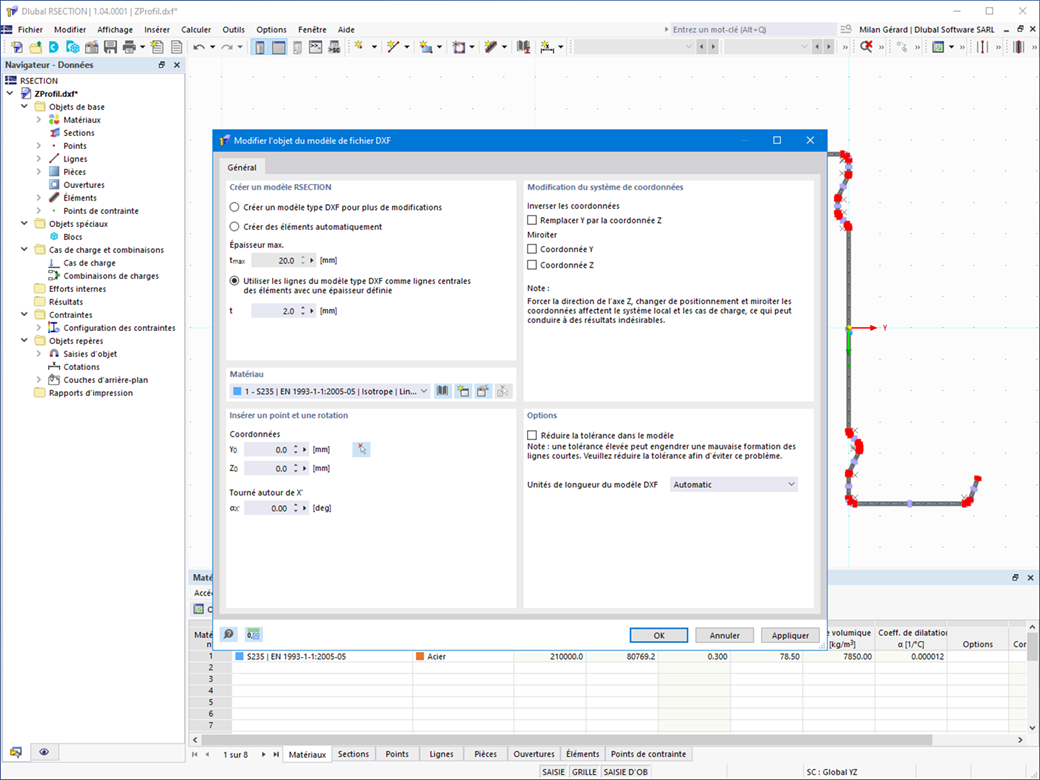Viewport: 1040px width, 780px height.
Task: Click the 'Entrez un mot-clé' search field
Action: coord(753,30)
